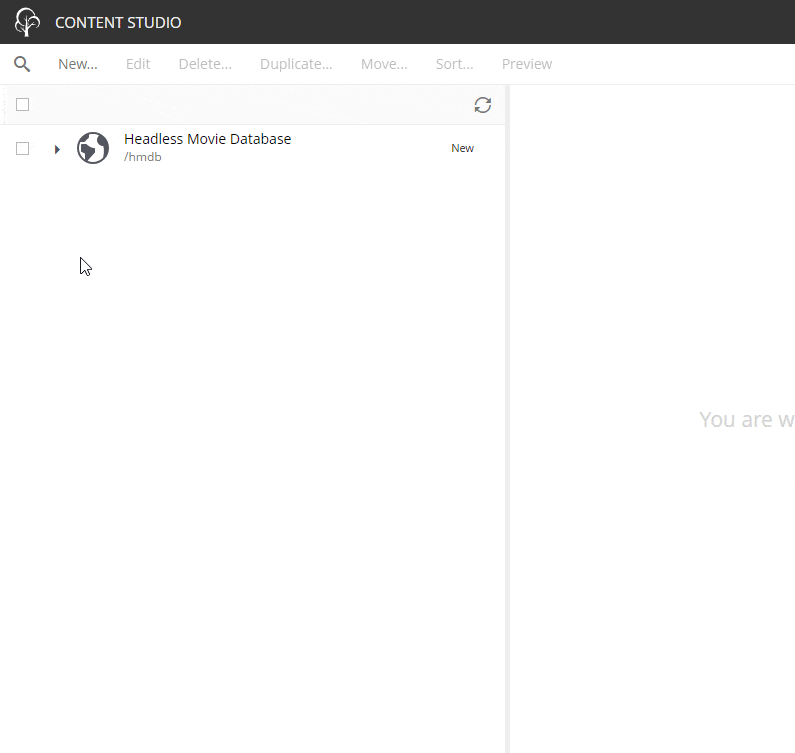Click the /hmdb path text
The width and height of the screenshot is (795, 753).
[142, 157]
